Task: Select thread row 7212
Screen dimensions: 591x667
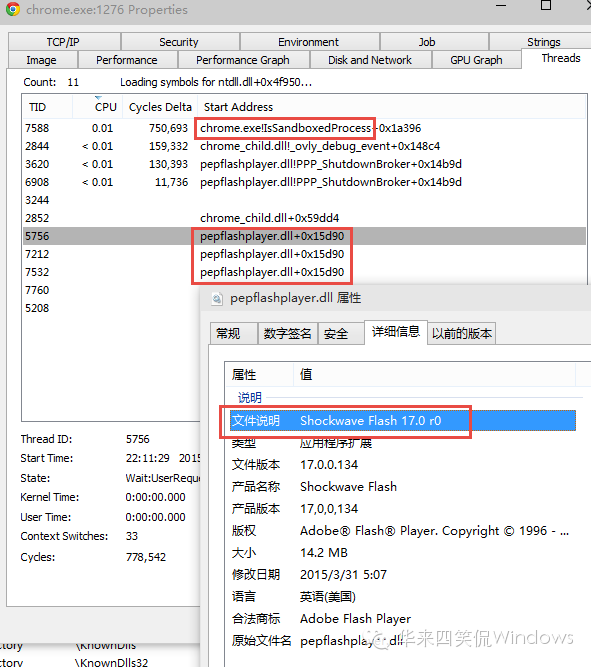Action: pyautogui.click(x=304, y=254)
